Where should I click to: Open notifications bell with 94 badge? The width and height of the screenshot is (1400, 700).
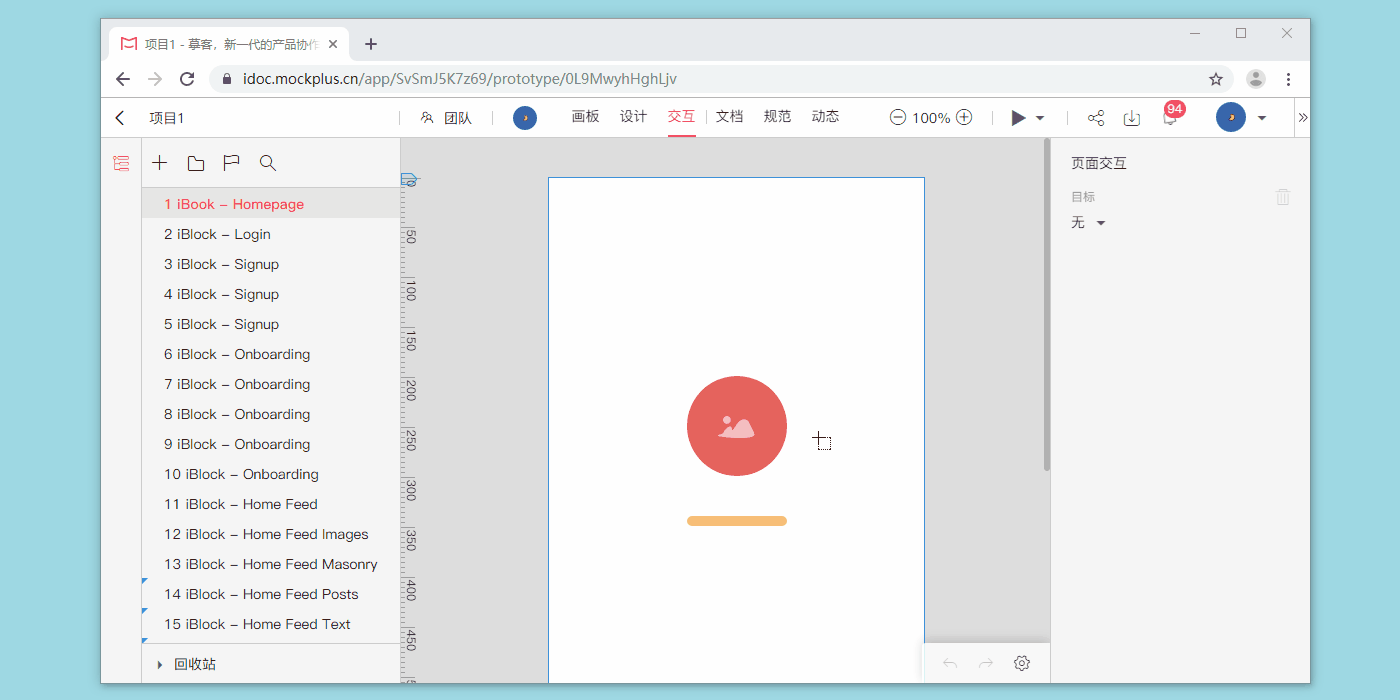1169,117
